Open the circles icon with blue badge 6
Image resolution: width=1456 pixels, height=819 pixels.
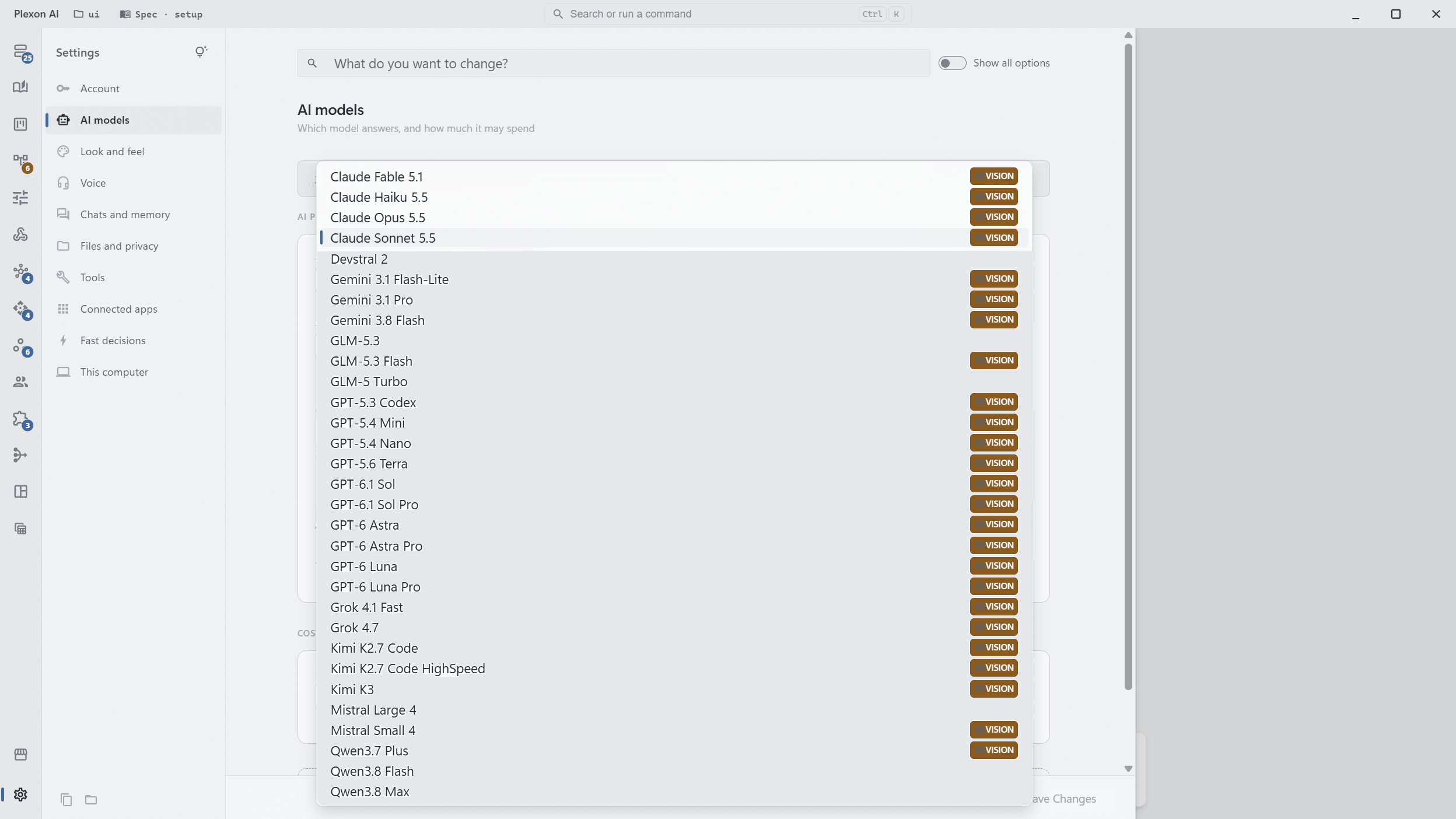coord(21,346)
